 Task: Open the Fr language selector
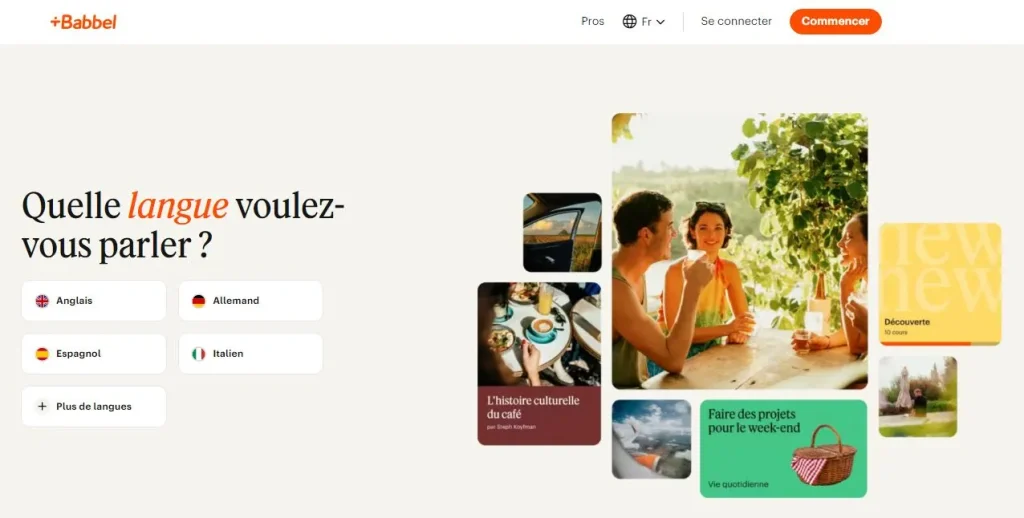point(644,22)
